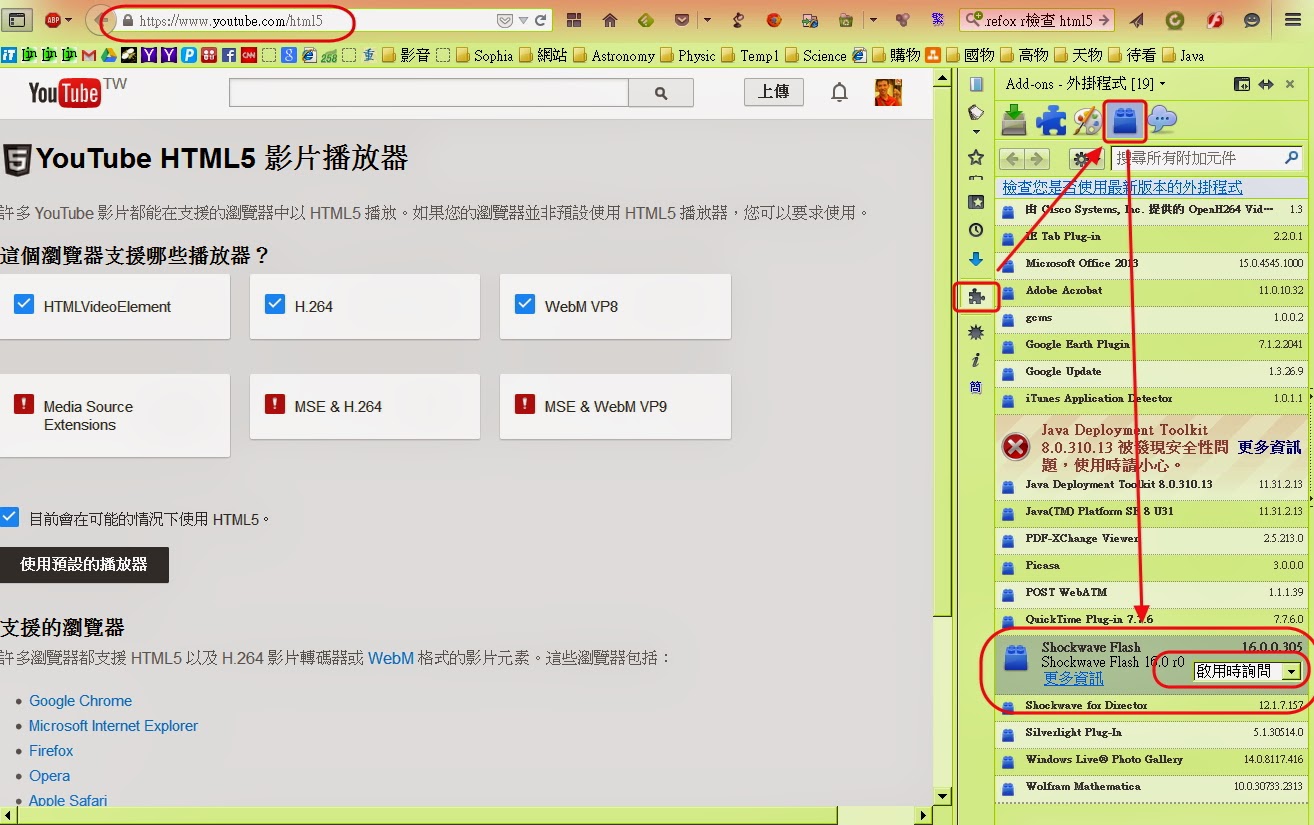Click 檢查您是否使用最新版本的外掛程式 link
The image size is (1314, 825).
[x=1122, y=187]
